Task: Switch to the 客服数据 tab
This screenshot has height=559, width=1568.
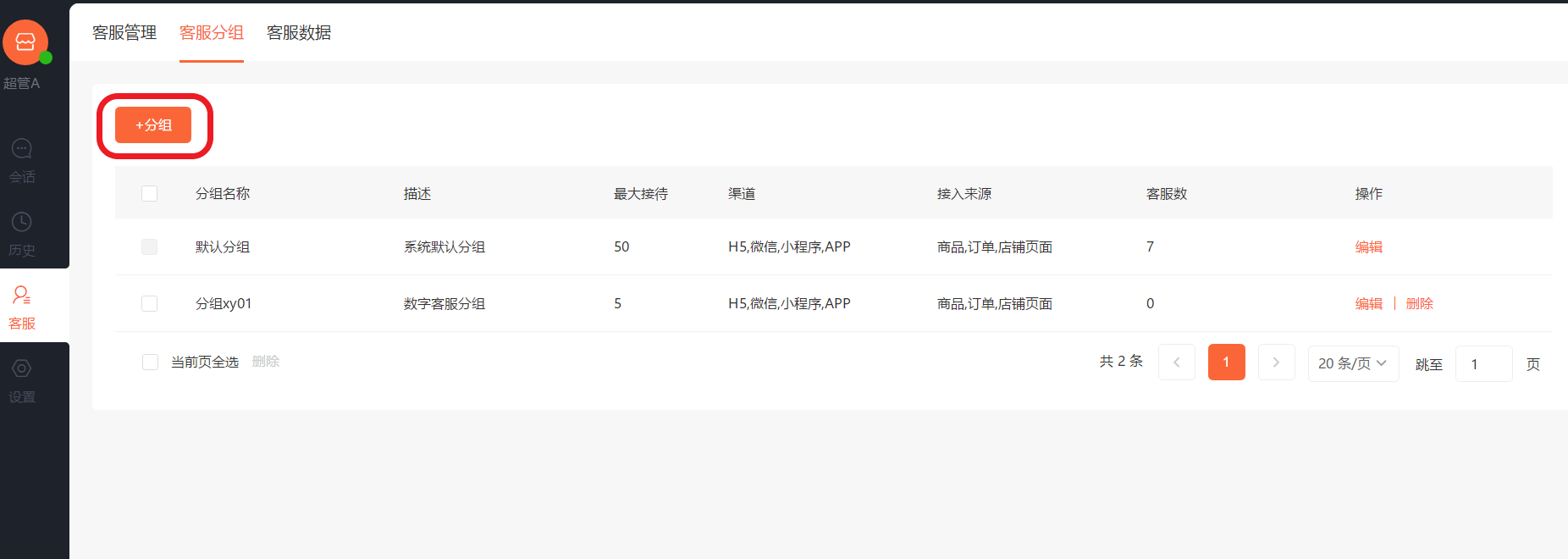Action: pyautogui.click(x=299, y=32)
